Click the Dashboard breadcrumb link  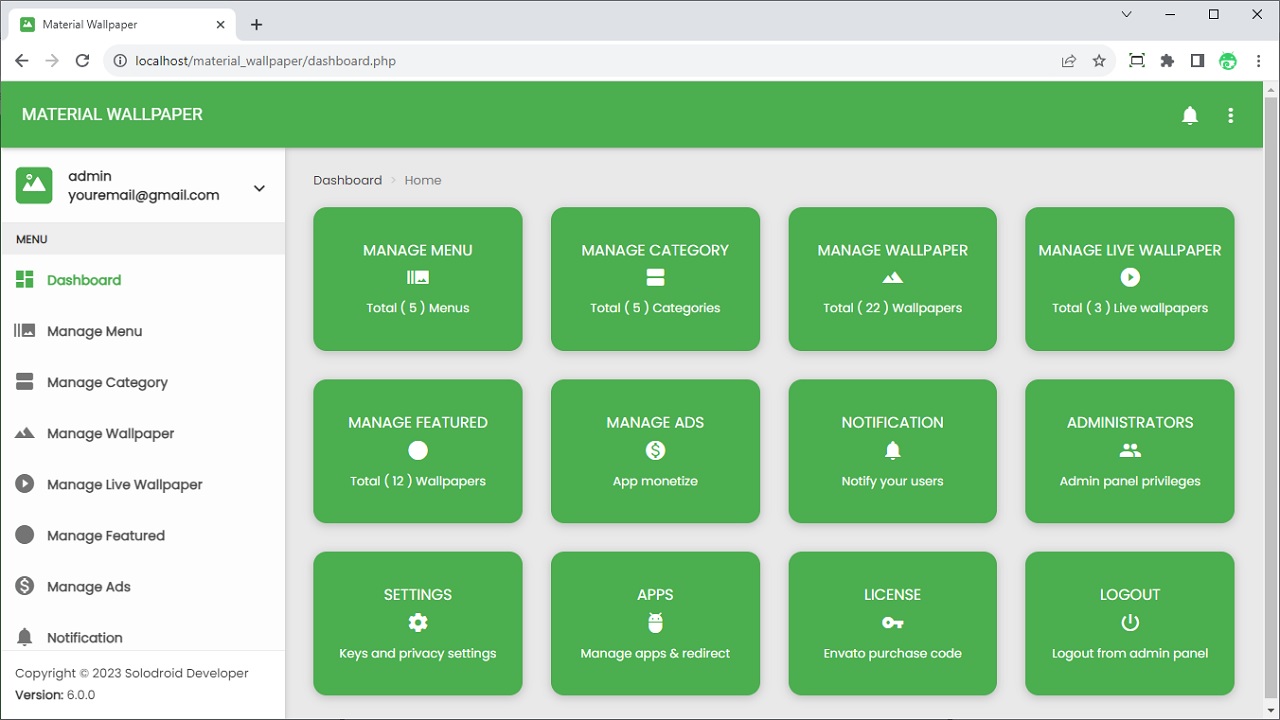347,180
